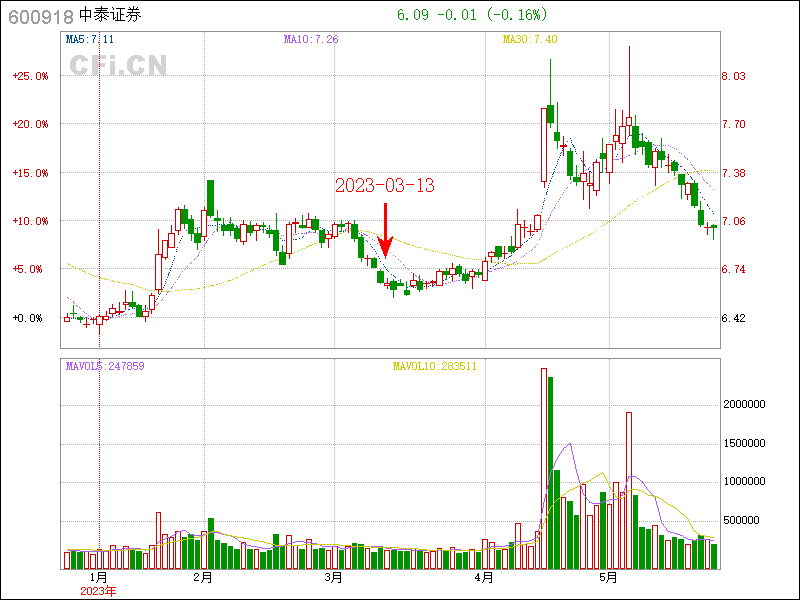Click the 2000000 volume axis label
This screenshot has width=800, height=600.
pos(744,405)
